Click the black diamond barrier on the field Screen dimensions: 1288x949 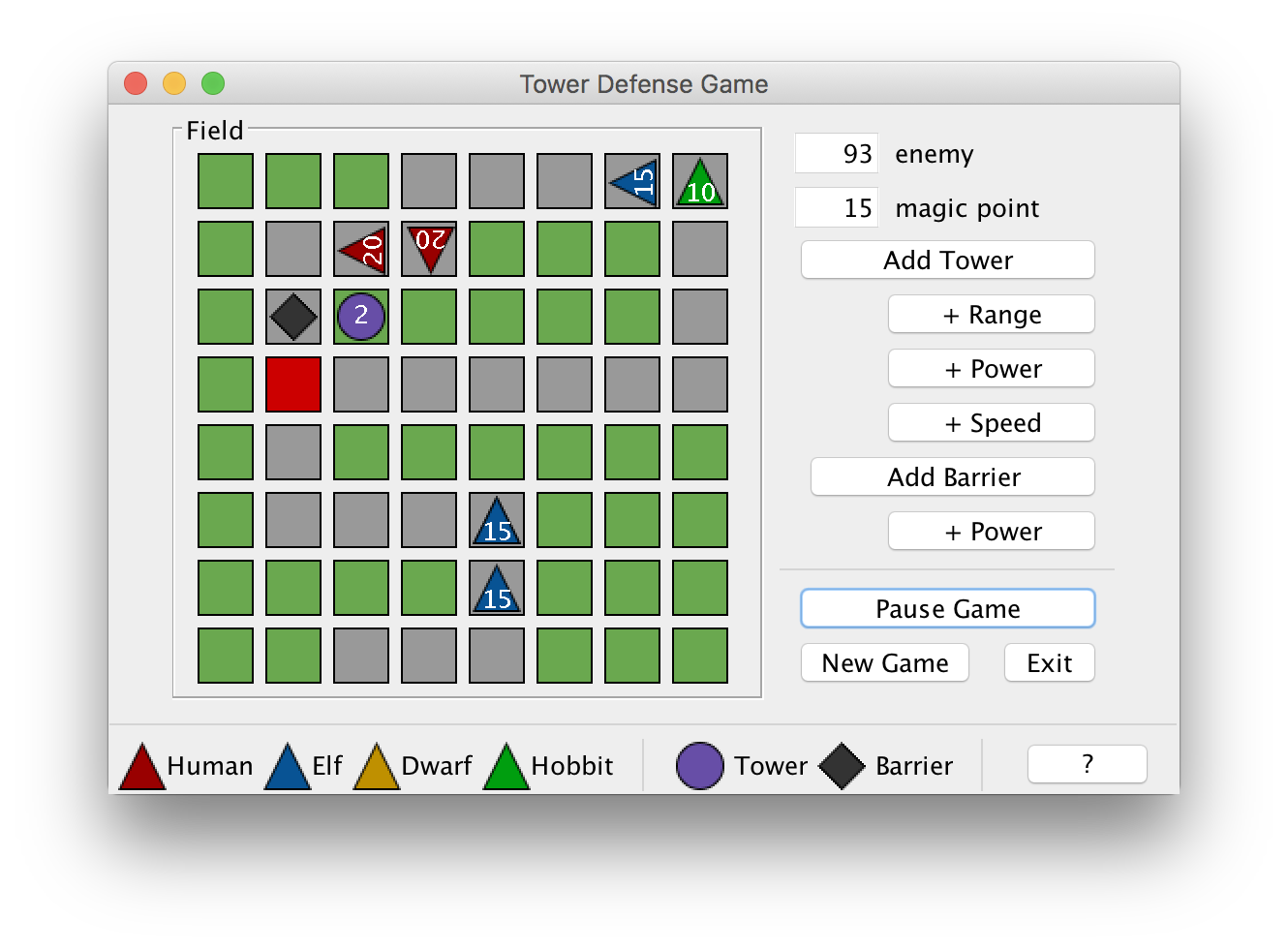[x=293, y=317]
